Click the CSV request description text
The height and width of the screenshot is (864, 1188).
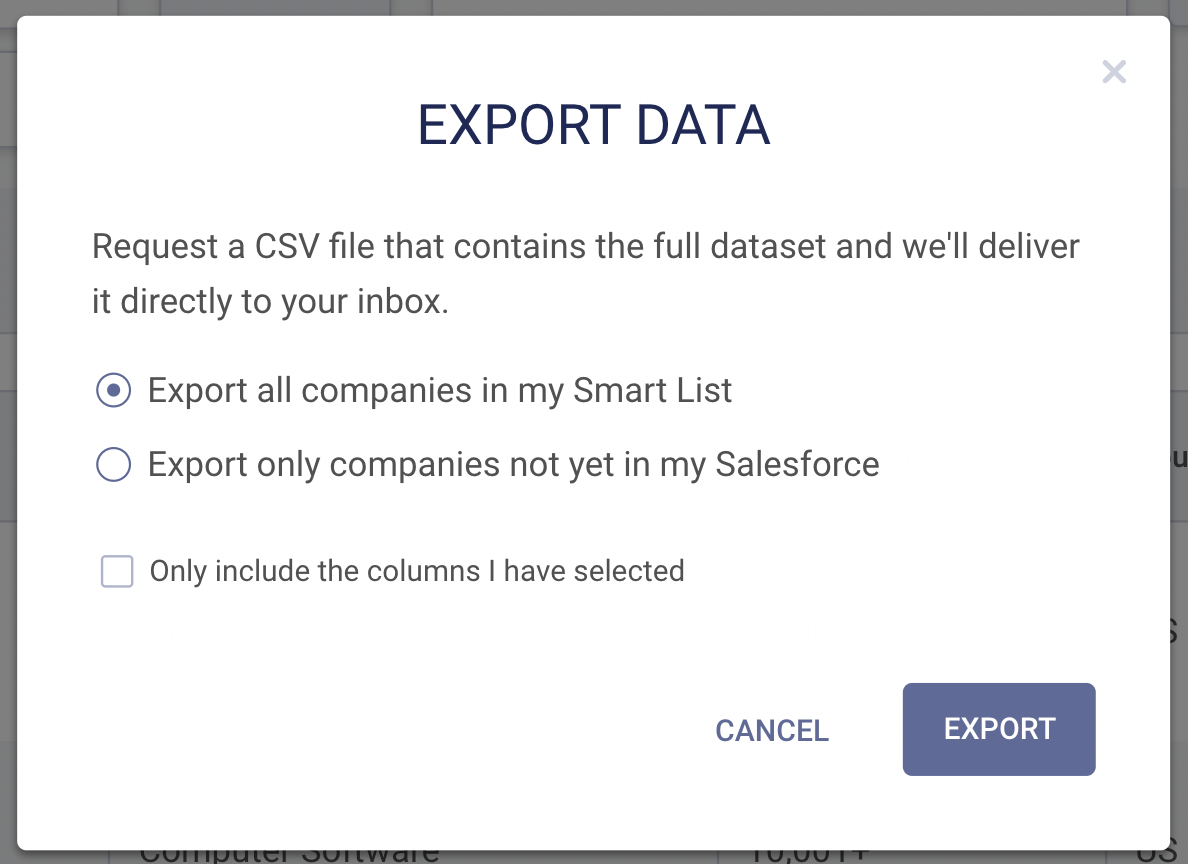585,273
